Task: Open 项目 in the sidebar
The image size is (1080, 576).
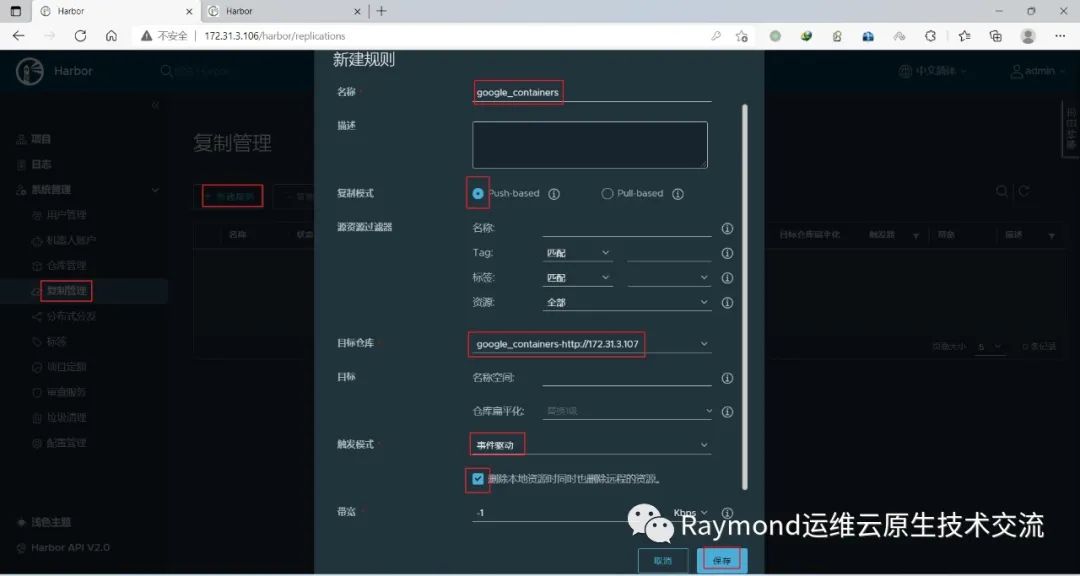Action: [41, 139]
